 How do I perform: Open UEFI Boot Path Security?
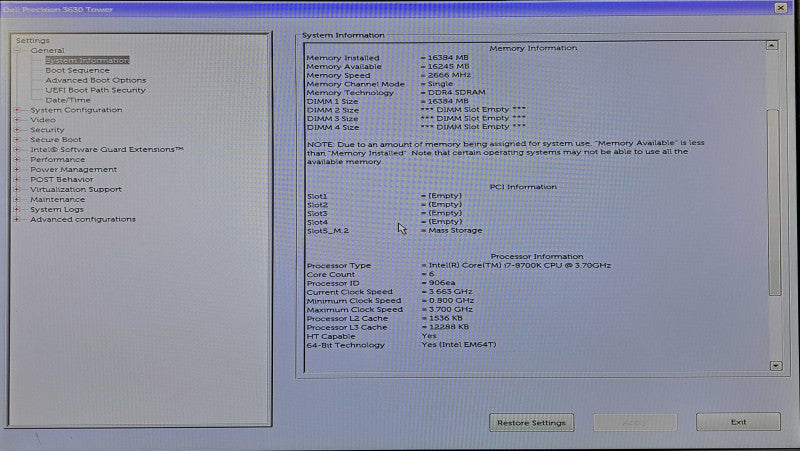(x=95, y=90)
